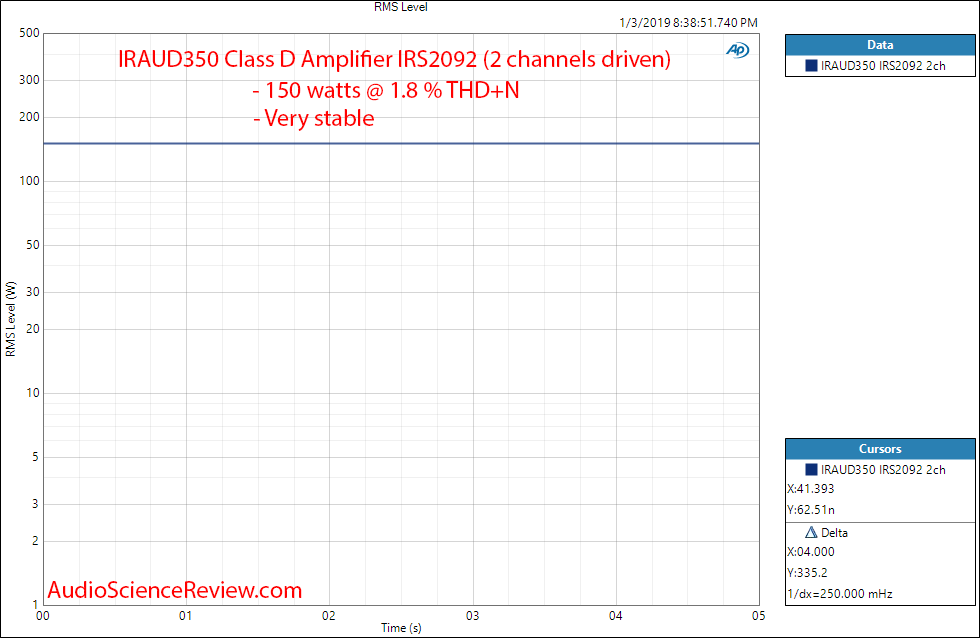980x638 pixels.
Task: Click the Delta Y:335.2 value
Action: (x=807, y=572)
